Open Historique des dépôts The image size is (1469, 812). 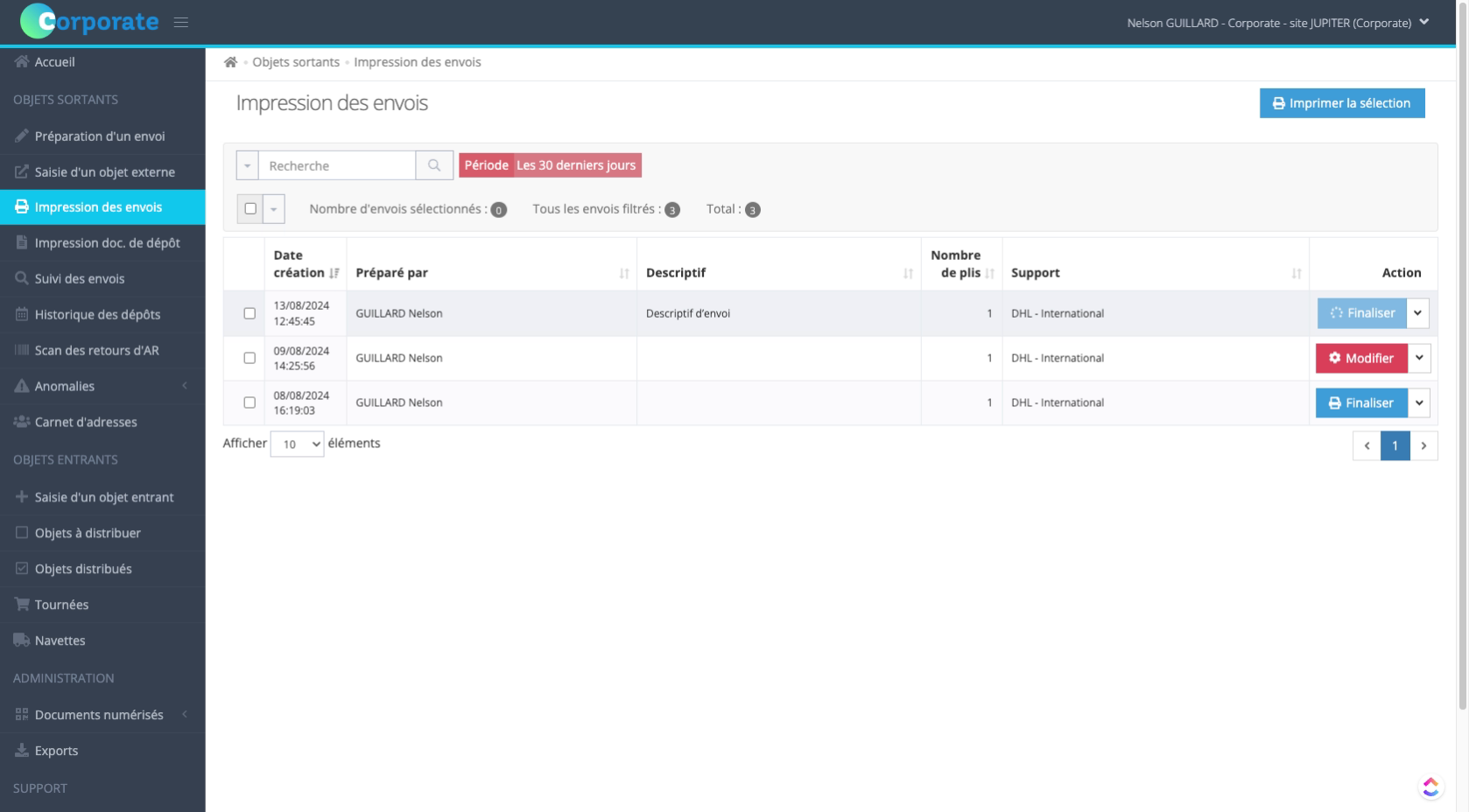pos(102,315)
